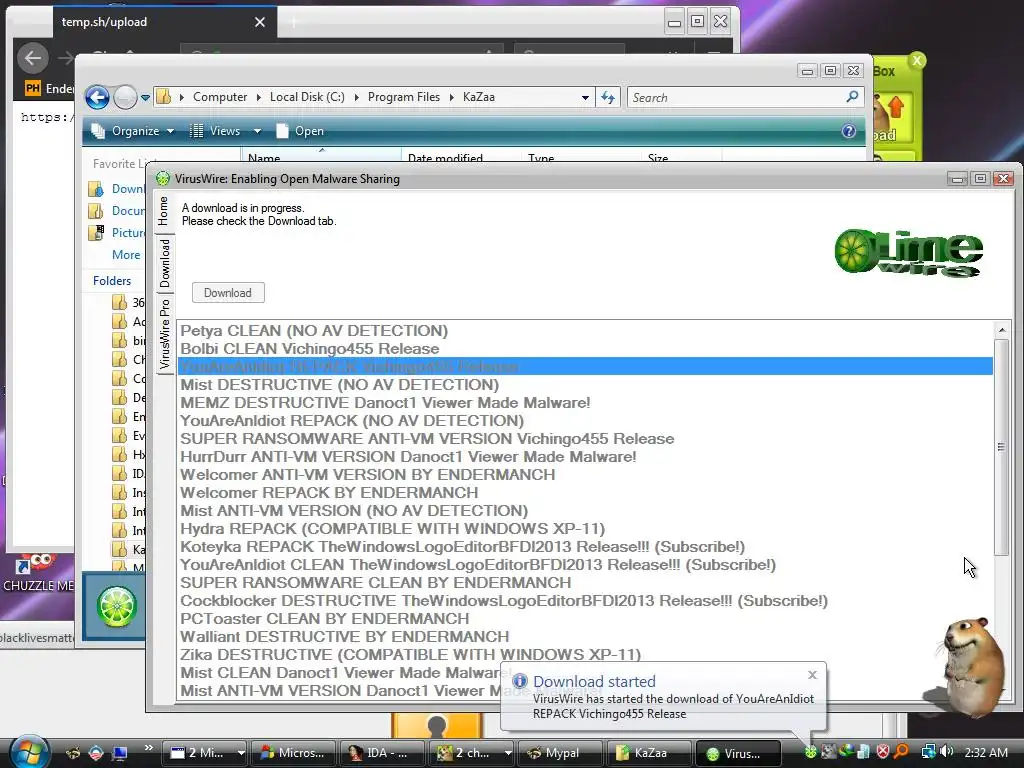Expand the chevron after Program Files in path
The width and height of the screenshot is (1024, 768).
pyautogui.click(x=451, y=97)
